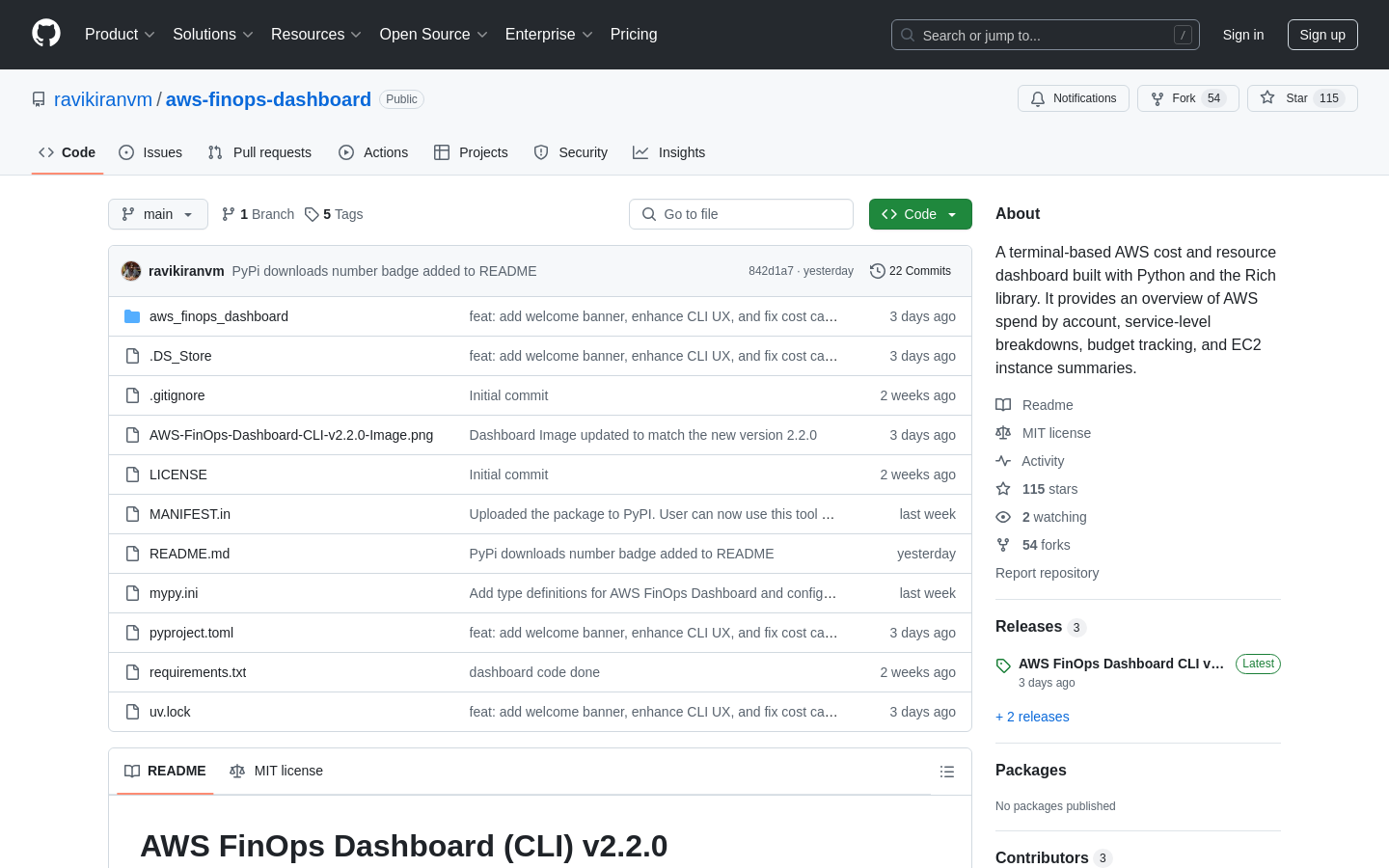Open commit hash 842d1a7

(771, 271)
